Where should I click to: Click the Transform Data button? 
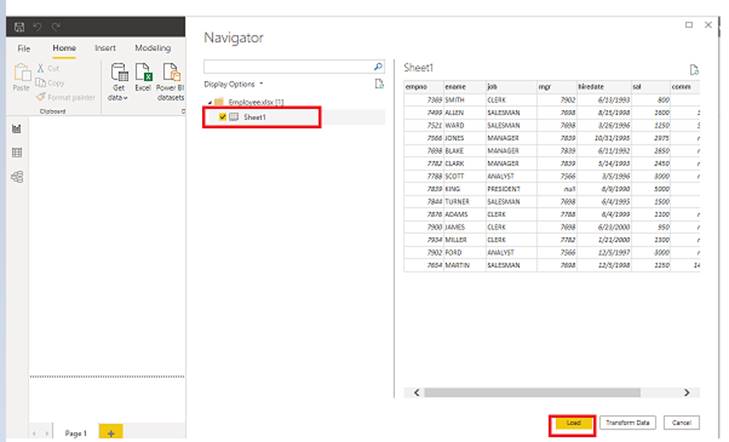point(628,422)
